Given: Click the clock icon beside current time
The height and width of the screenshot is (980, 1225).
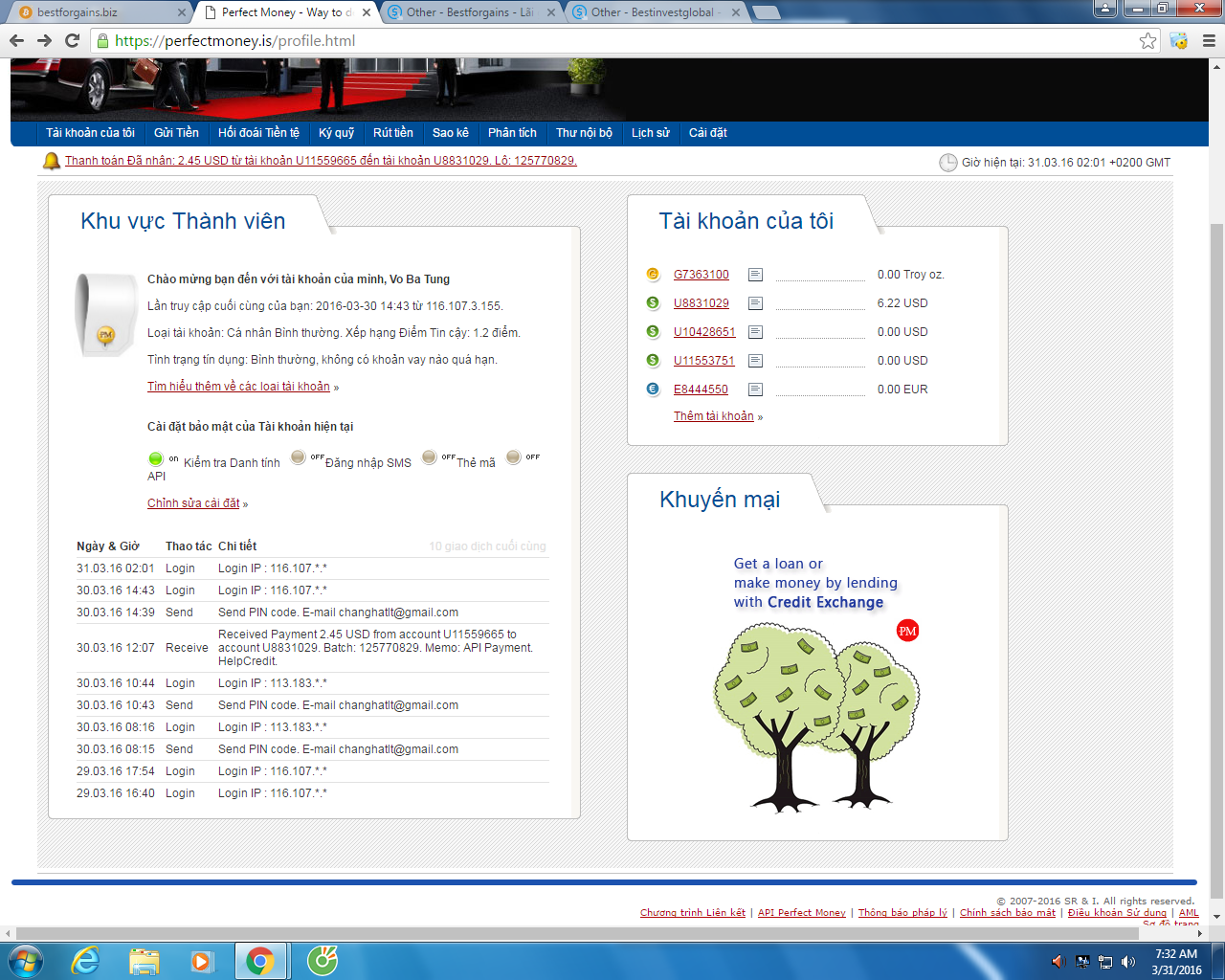Looking at the screenshot, I should [x=947, y=163].
